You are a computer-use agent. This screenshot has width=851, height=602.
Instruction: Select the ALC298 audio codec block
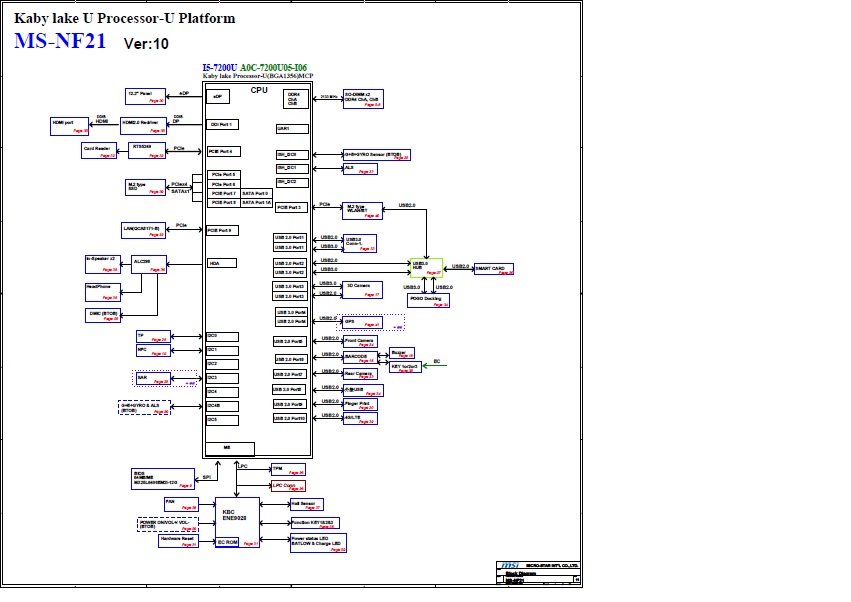(x=149, y=263)
